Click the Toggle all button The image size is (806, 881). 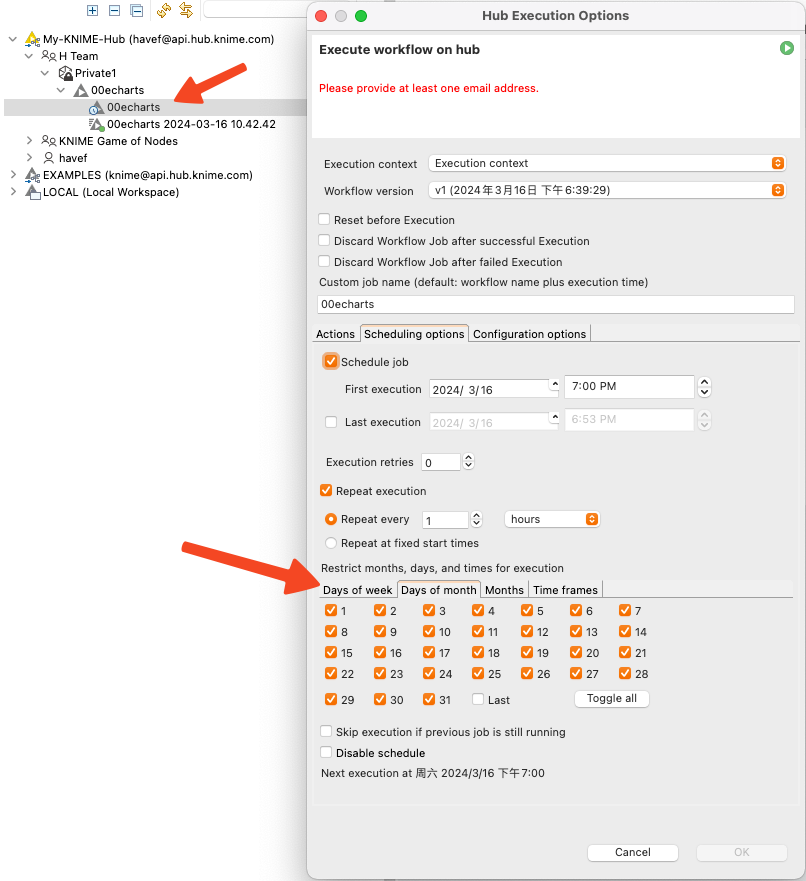(612, 698)
